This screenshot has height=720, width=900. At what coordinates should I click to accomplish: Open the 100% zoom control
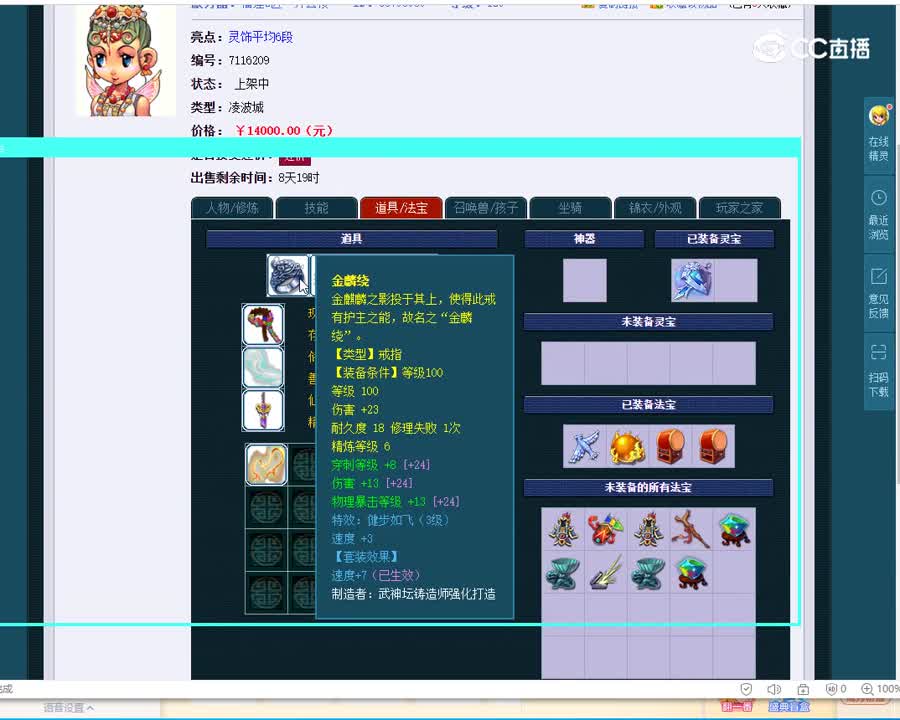(880, 689)
